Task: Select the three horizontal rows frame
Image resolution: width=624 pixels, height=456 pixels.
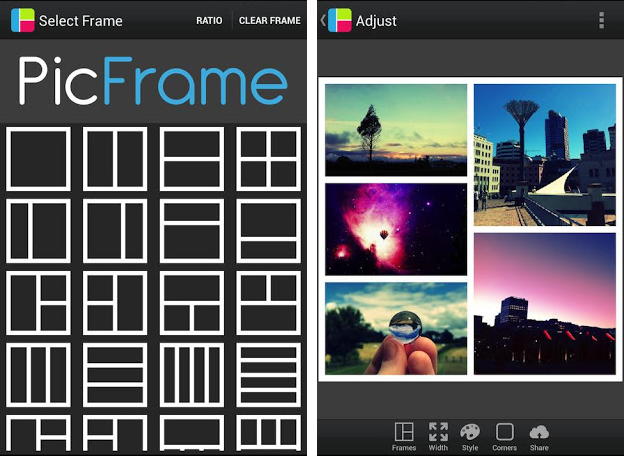Action: (115, 375)
